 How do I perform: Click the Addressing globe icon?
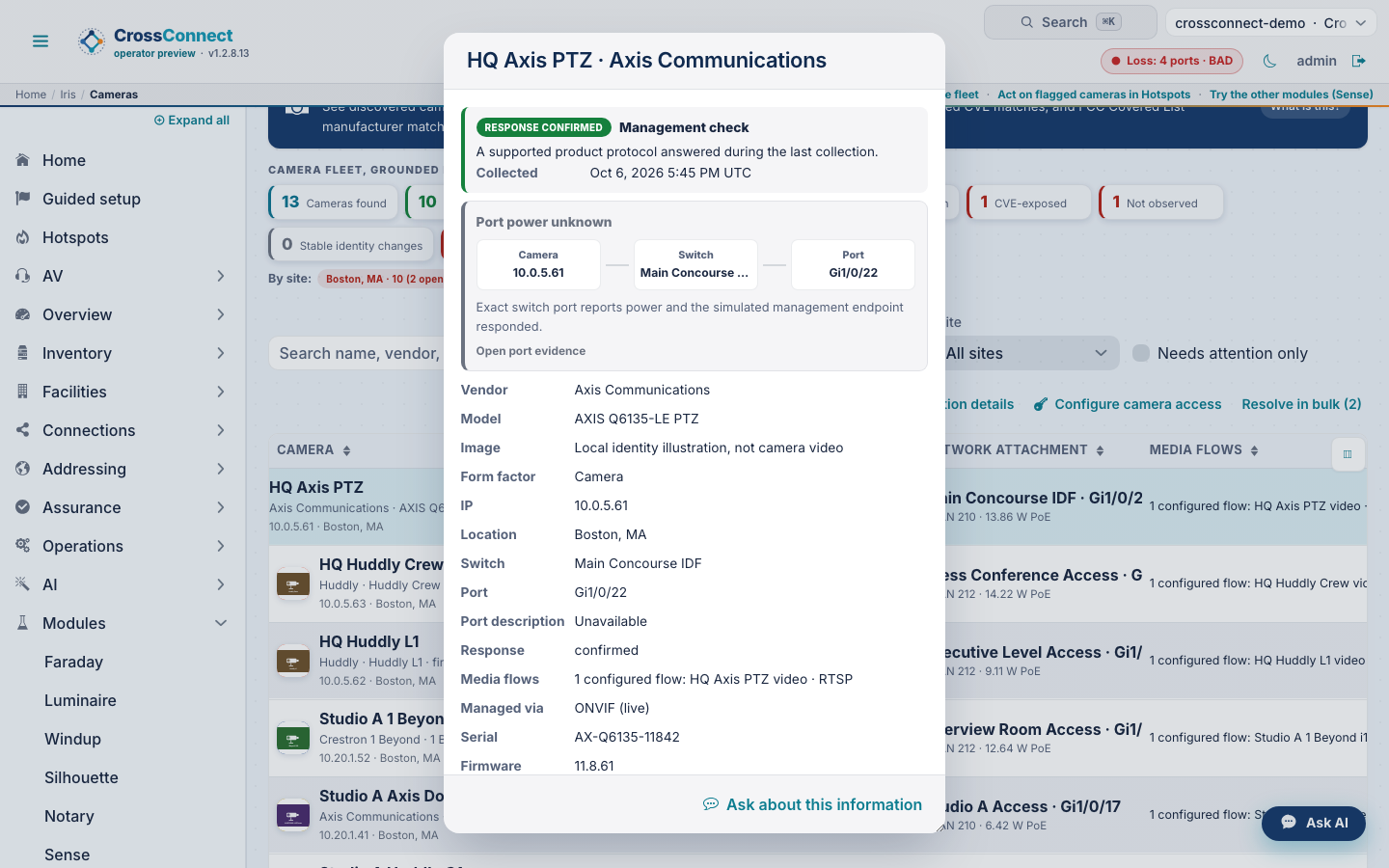point(23,469)
